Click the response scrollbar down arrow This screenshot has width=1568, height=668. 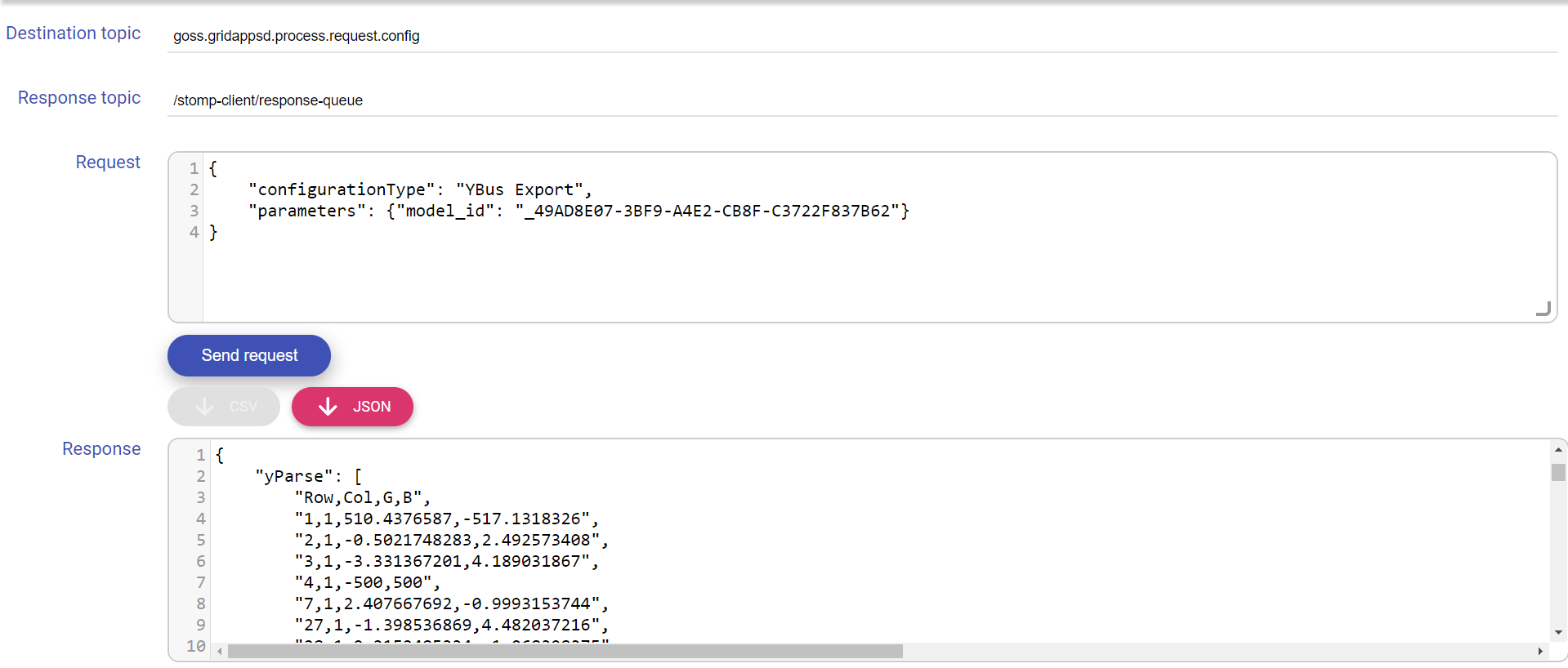pyautogui.click(x=1558, y=632)
